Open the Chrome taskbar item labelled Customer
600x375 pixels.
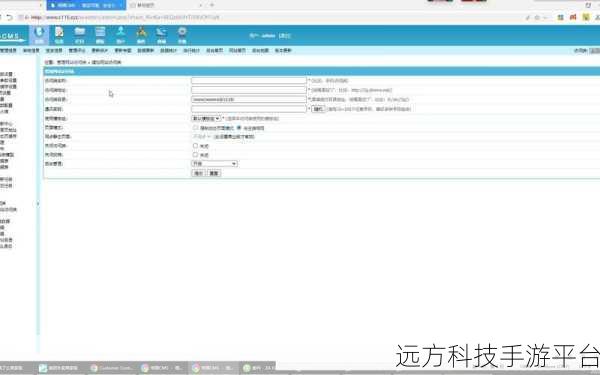112,368
